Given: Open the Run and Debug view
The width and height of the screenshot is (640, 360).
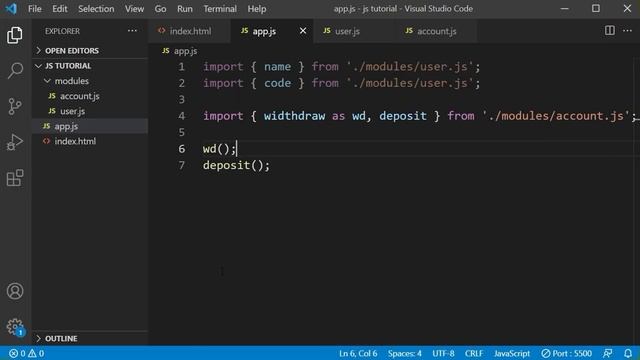Looking at the screenshot, I should [x=15, y=142].
